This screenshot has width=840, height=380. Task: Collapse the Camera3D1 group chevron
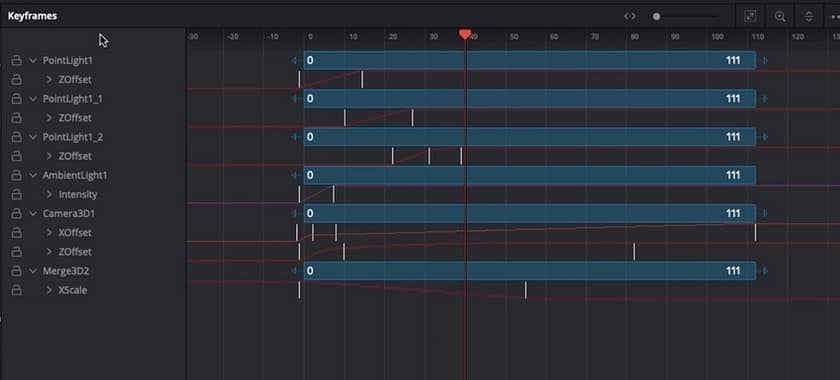(33, 213)
